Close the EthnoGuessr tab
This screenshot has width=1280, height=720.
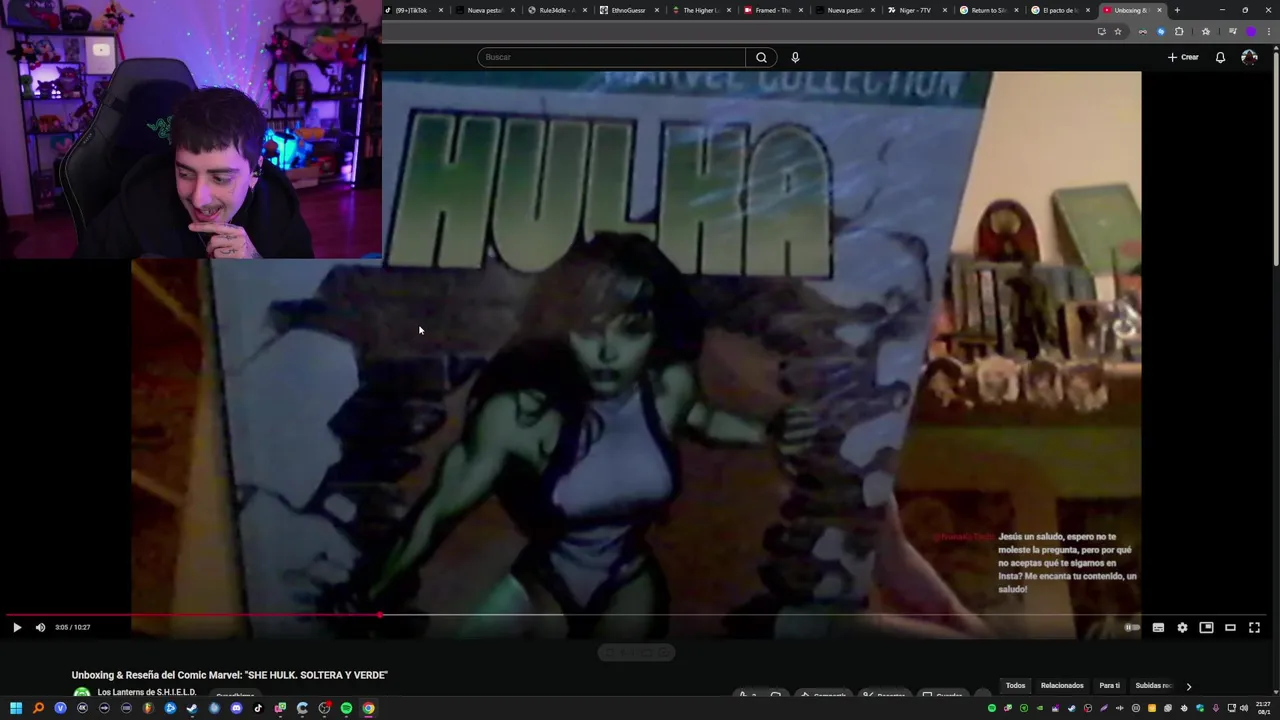coord(657,10)
